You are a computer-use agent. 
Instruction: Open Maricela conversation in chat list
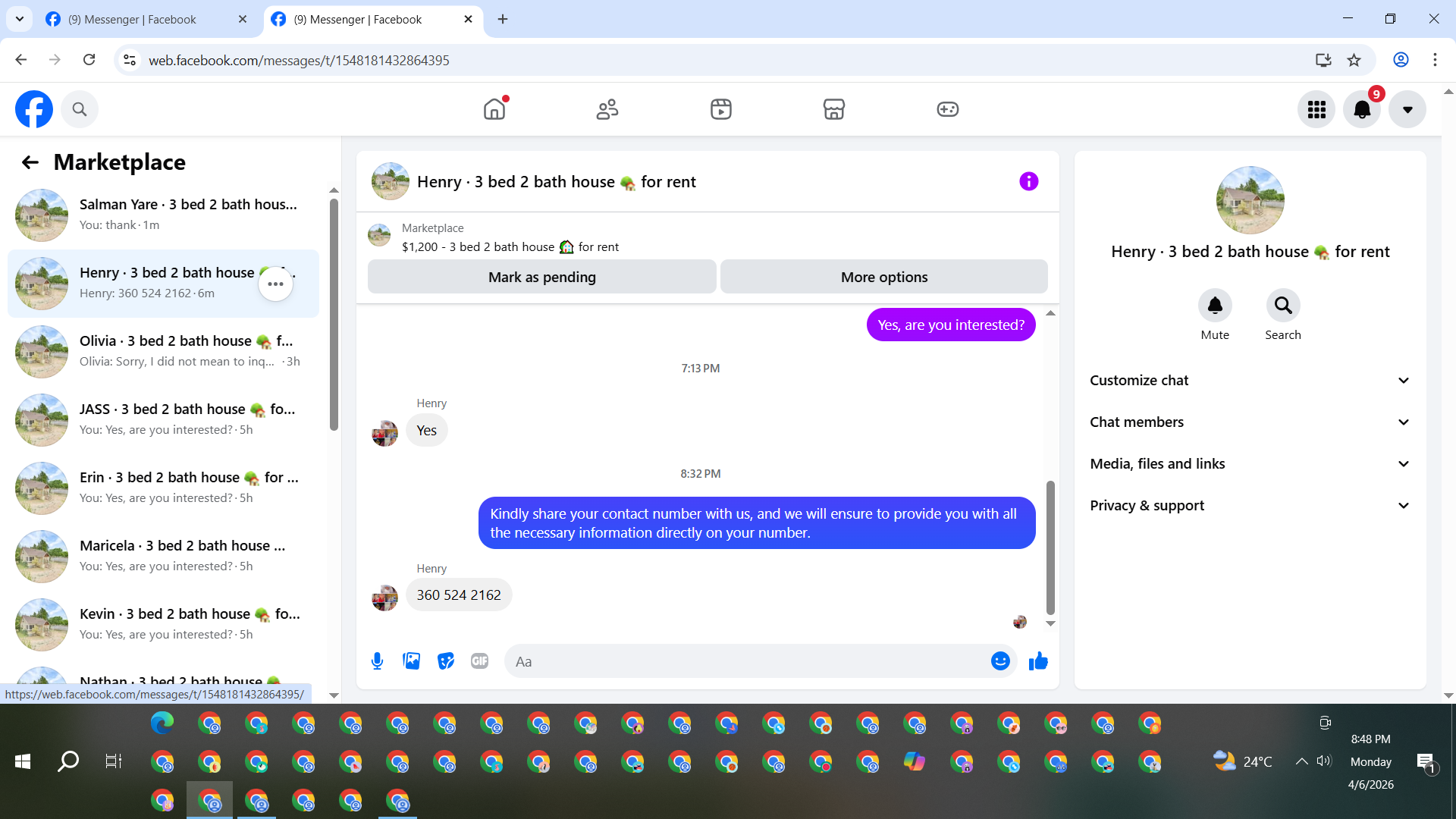pyautogui.click(x=163, y=557)
